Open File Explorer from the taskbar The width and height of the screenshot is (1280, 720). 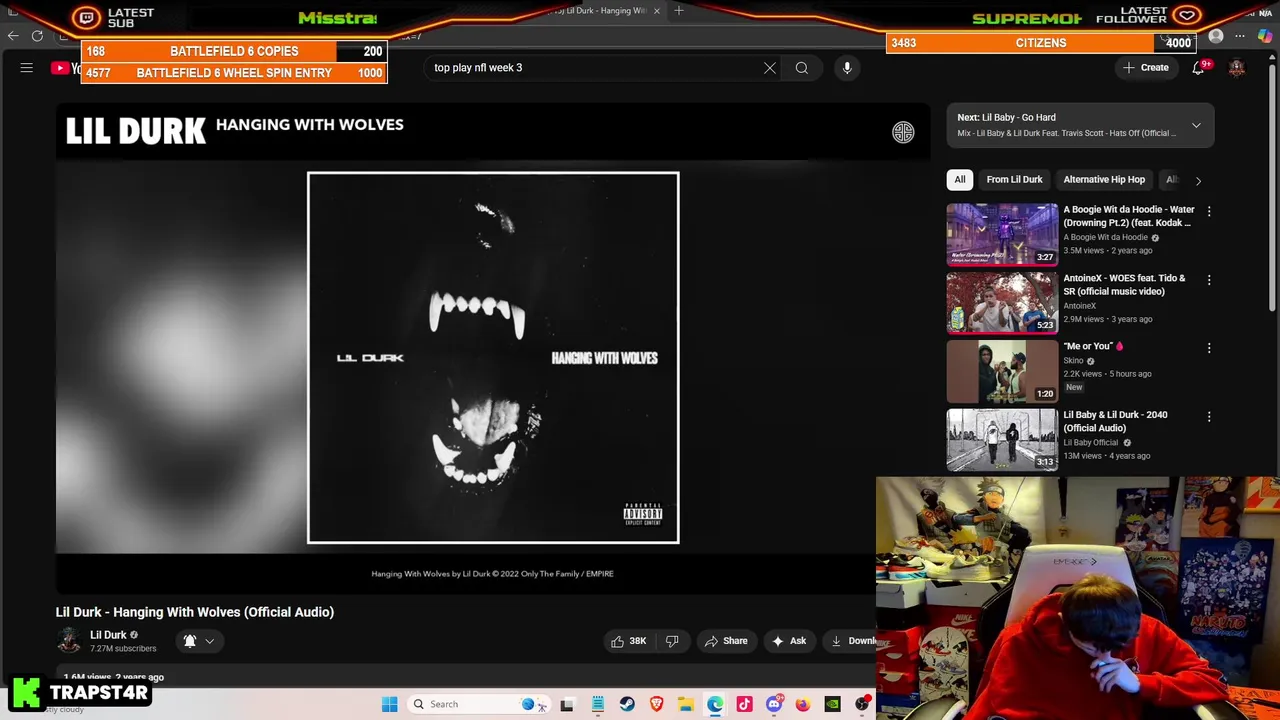686,704
